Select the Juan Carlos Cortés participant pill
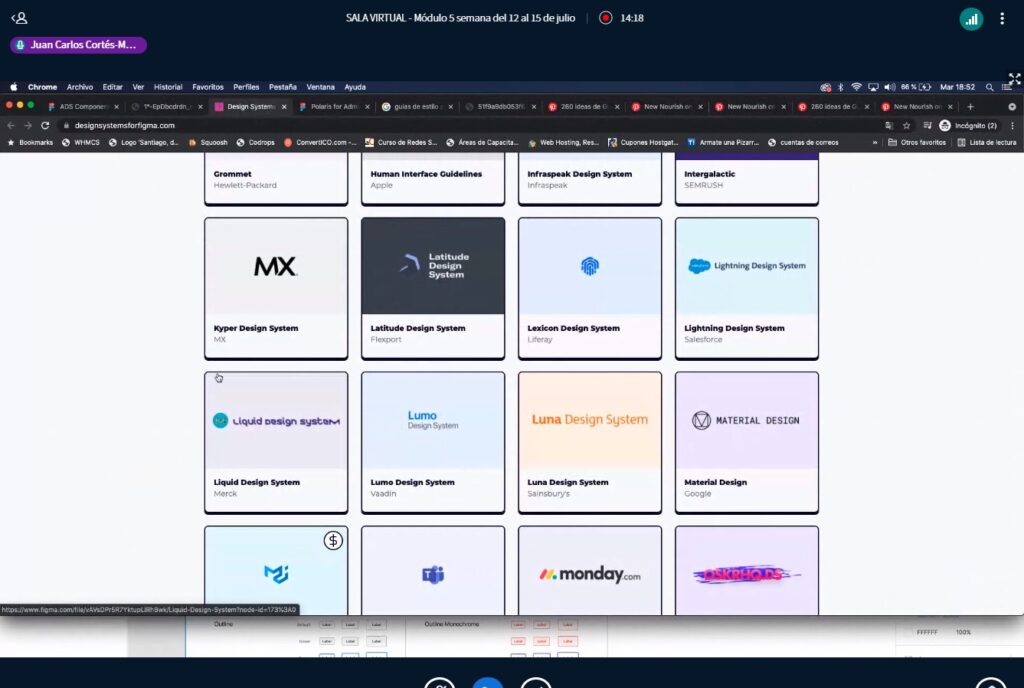The width and height of the screenshot is (1024, 688). point(78,45)
